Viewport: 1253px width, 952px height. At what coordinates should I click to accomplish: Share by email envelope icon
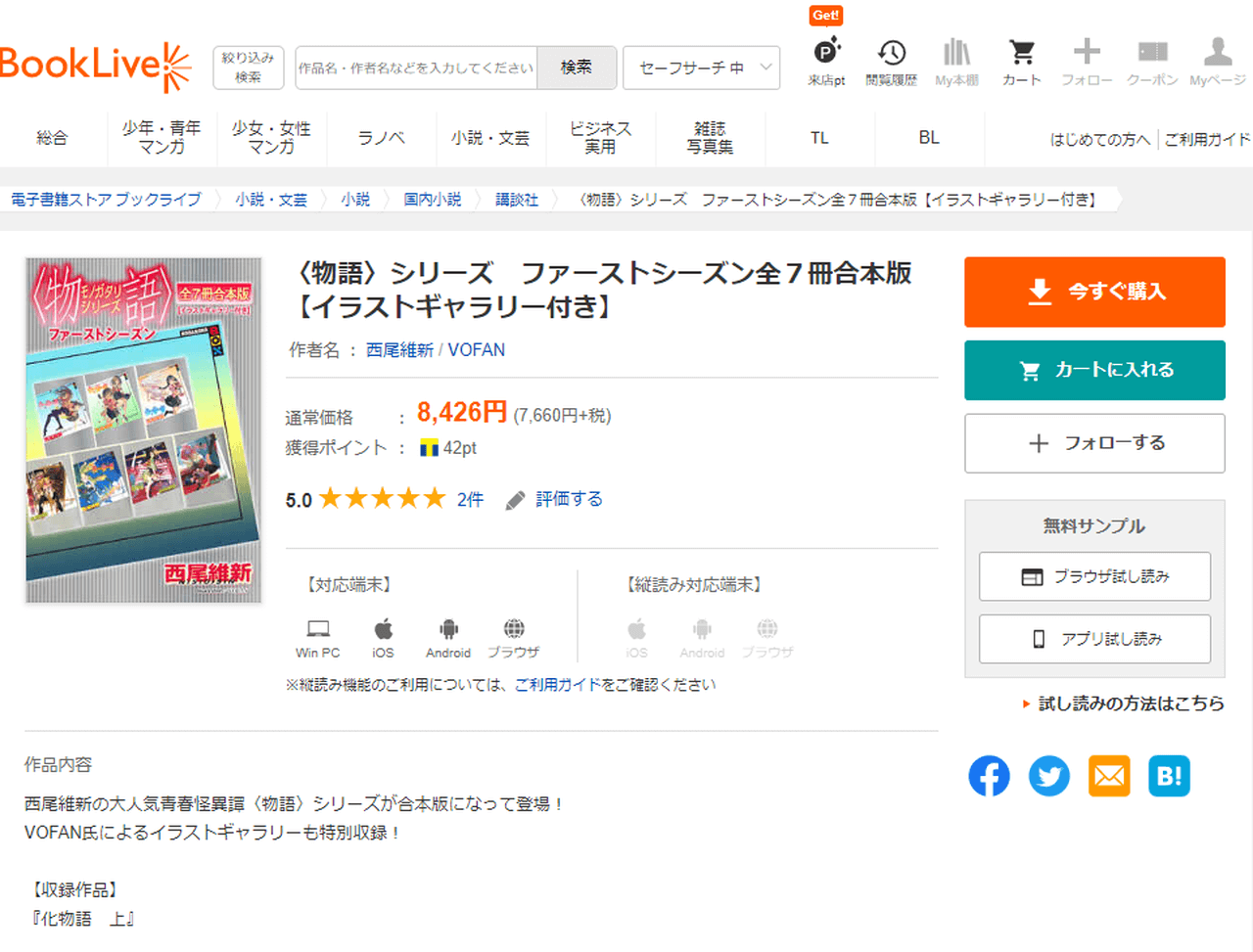point(1109,776)
